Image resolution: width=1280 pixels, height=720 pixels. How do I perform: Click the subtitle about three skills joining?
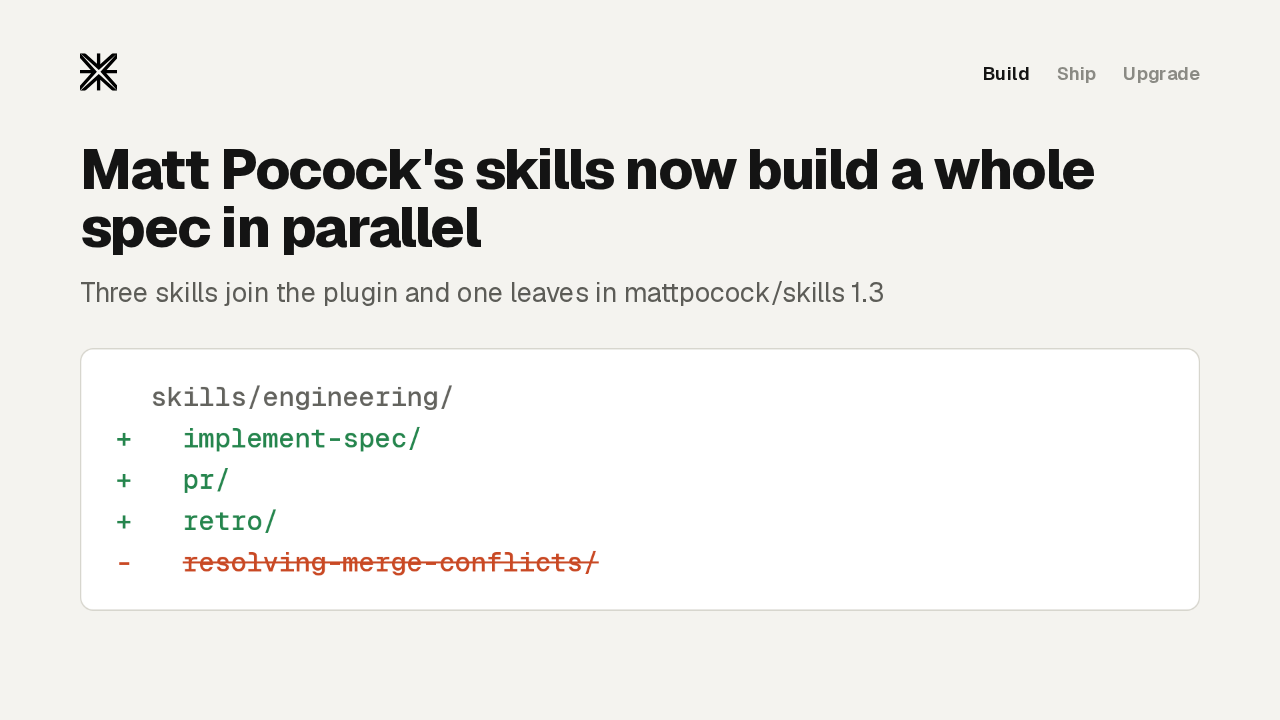tap(482, 293)
